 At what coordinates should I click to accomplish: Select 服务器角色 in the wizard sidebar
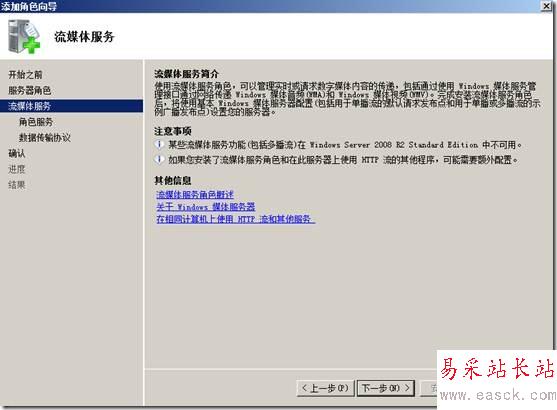pos(29,90)
